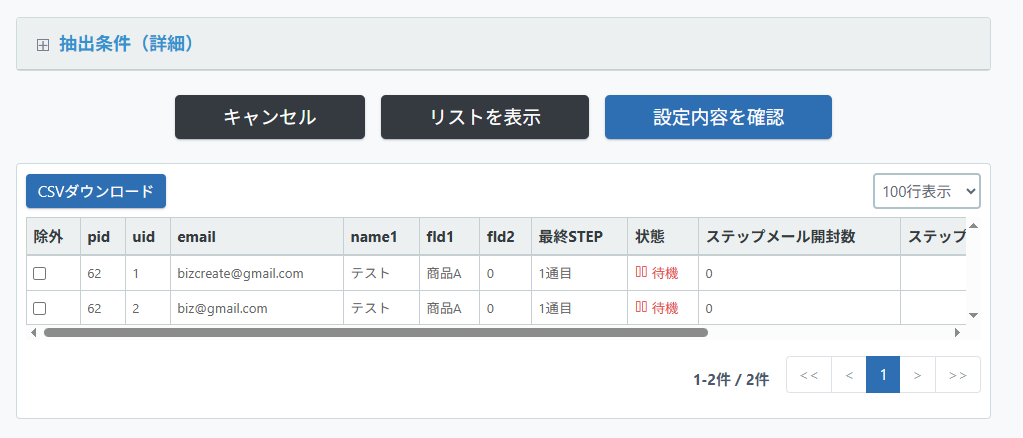Select page 1 in pagination
This screenshot has height=438, width=1023.
point(883,375)
